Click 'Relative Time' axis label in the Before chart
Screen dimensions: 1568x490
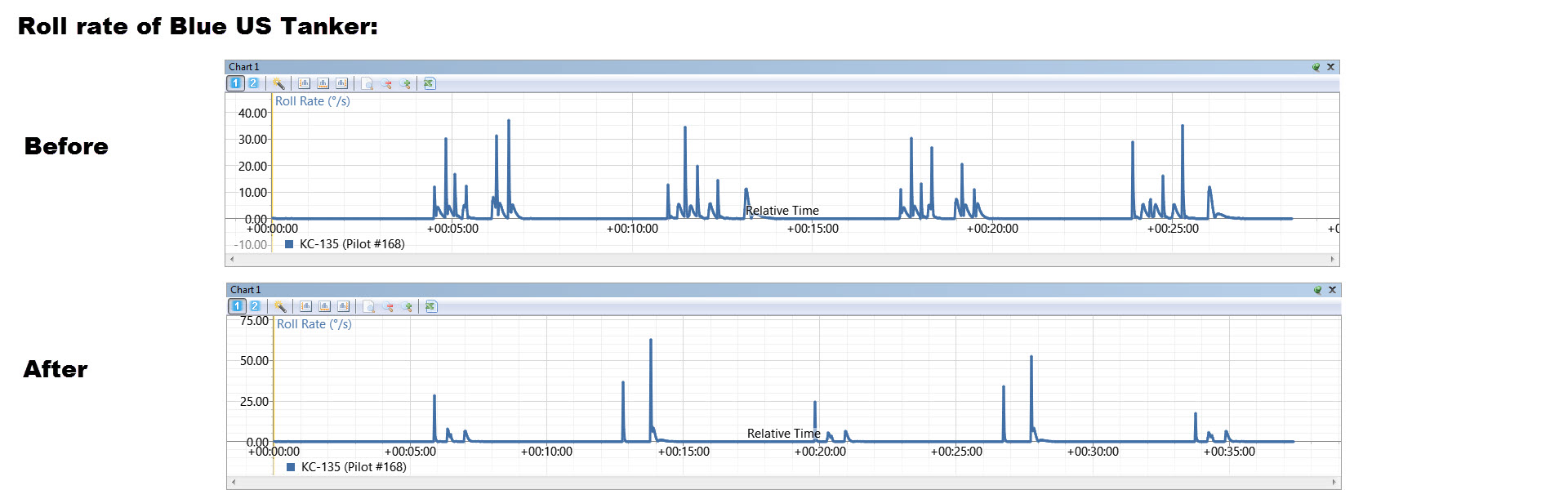click(782, 211)
